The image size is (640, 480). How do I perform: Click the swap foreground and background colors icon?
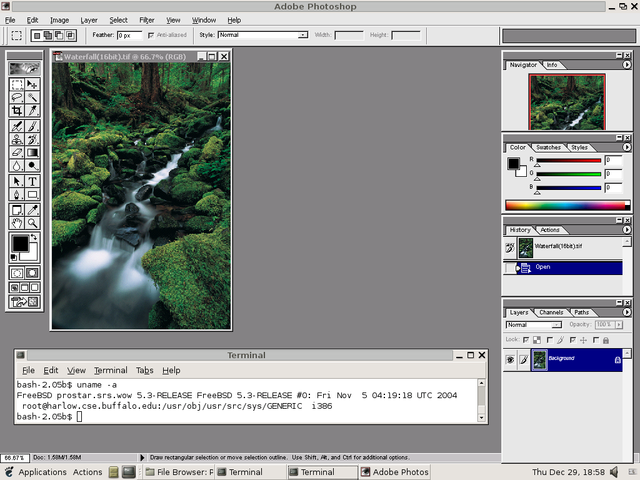click(x=34, y=237)
